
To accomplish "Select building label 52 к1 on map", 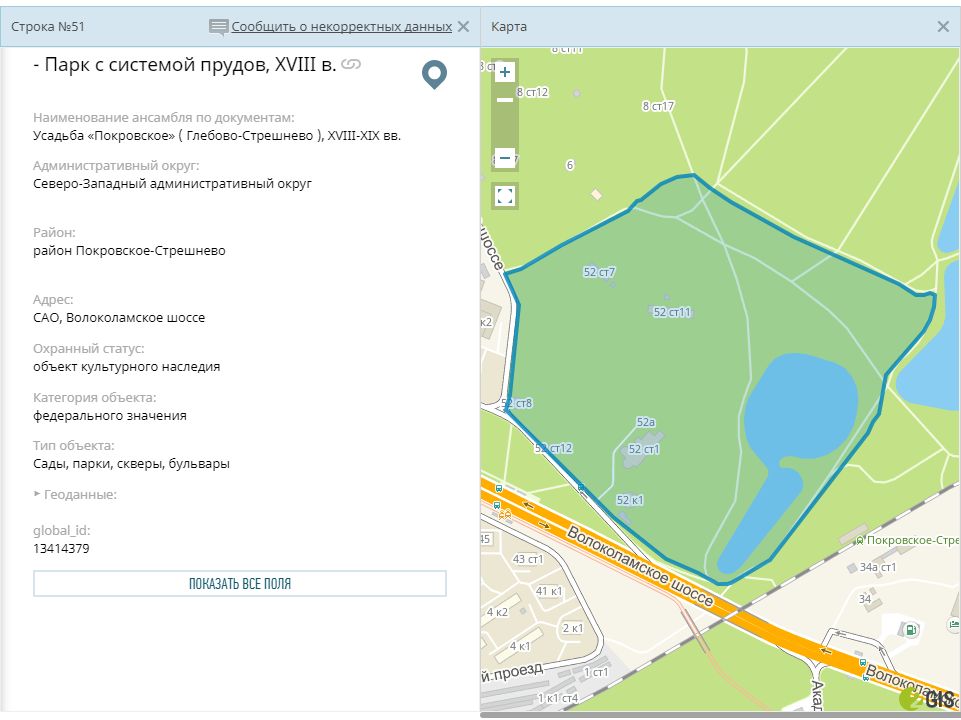I will [x=629, y=499].
